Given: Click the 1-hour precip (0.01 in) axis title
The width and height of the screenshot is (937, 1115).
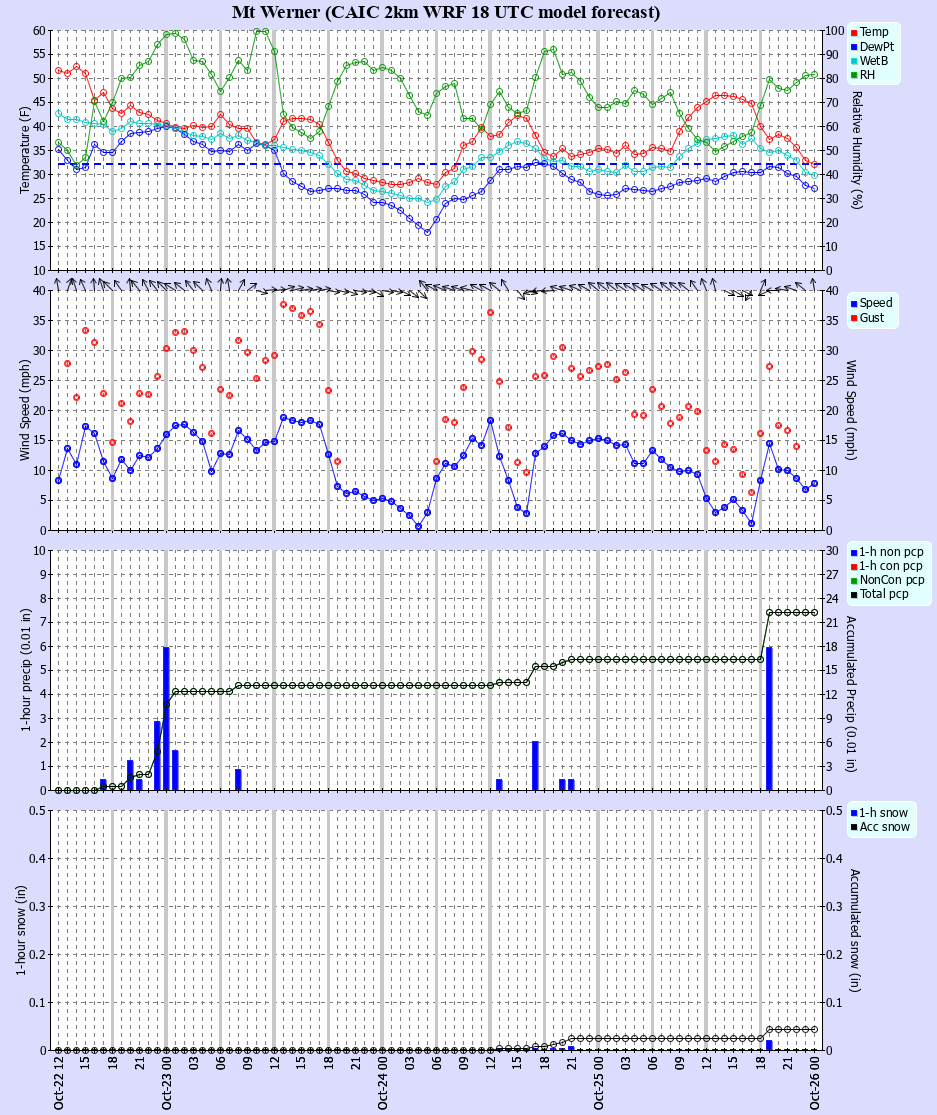Looking at the screenshot, I should [x=25, y=670].
